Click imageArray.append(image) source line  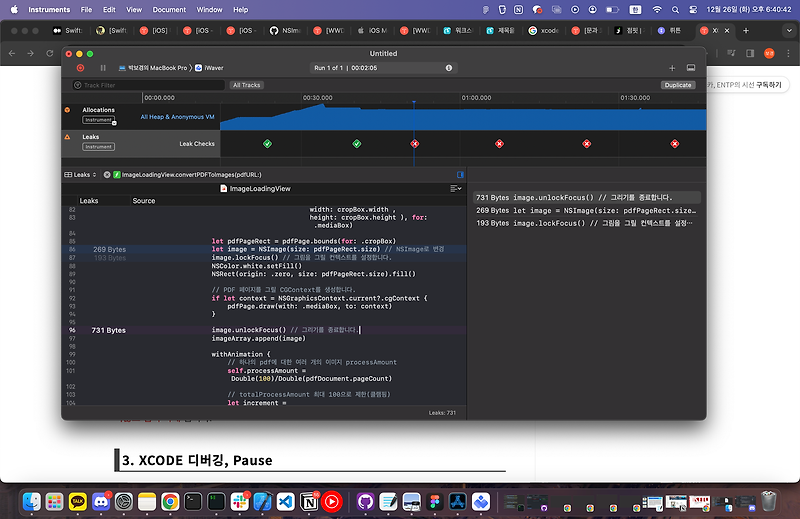[259, 338]
